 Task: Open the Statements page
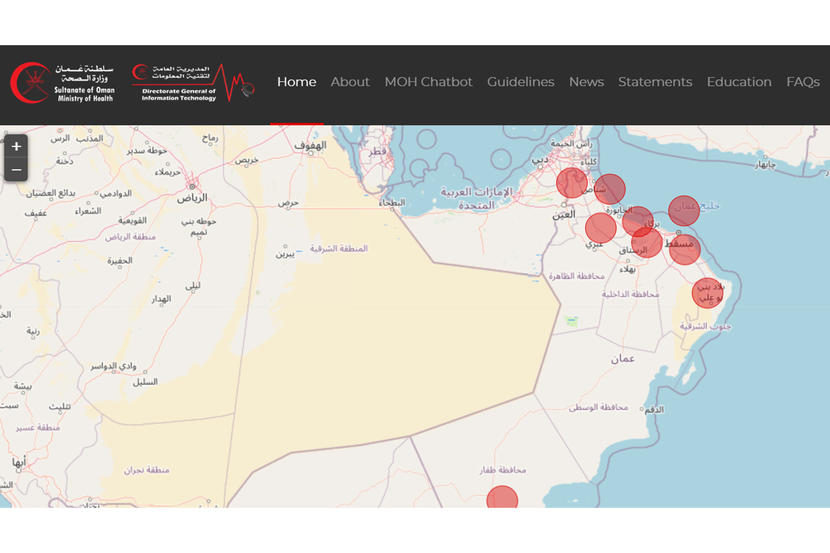[655, 82]
